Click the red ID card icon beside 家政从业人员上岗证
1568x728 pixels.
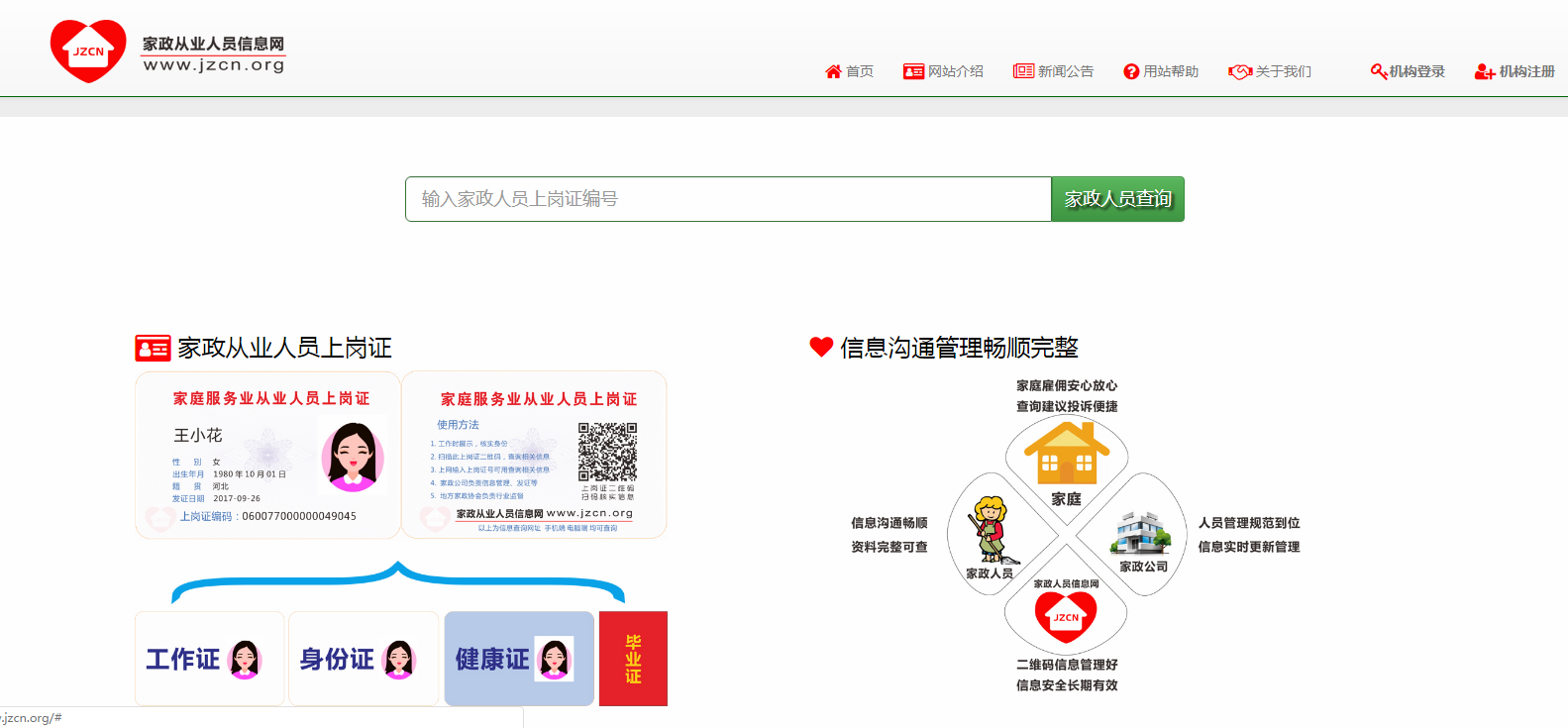[x=154, y=348]
